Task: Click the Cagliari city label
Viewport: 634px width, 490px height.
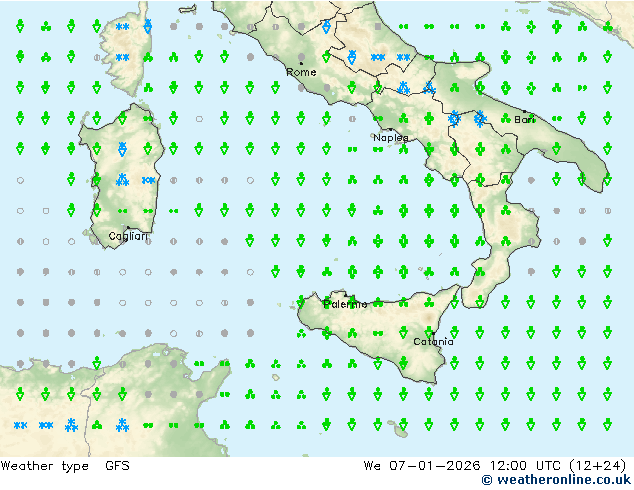Action: pyautogui.click(x=128, y=236)
